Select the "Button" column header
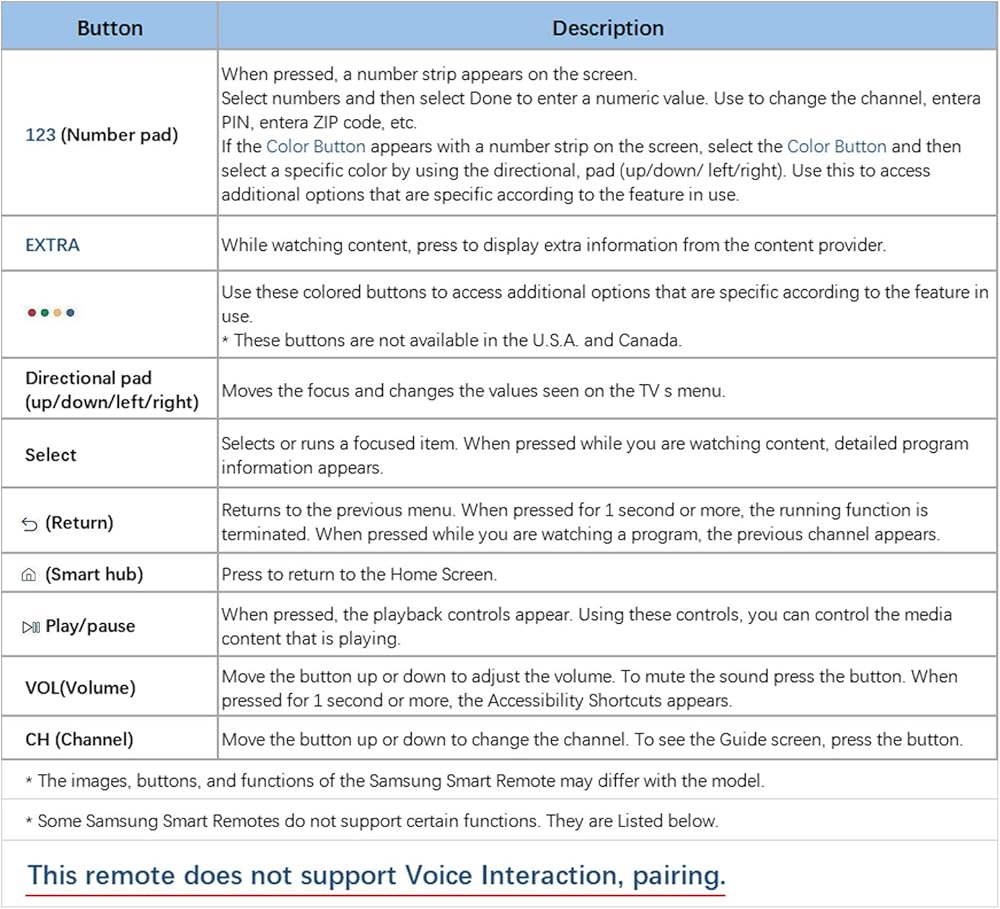 (110, 27)
